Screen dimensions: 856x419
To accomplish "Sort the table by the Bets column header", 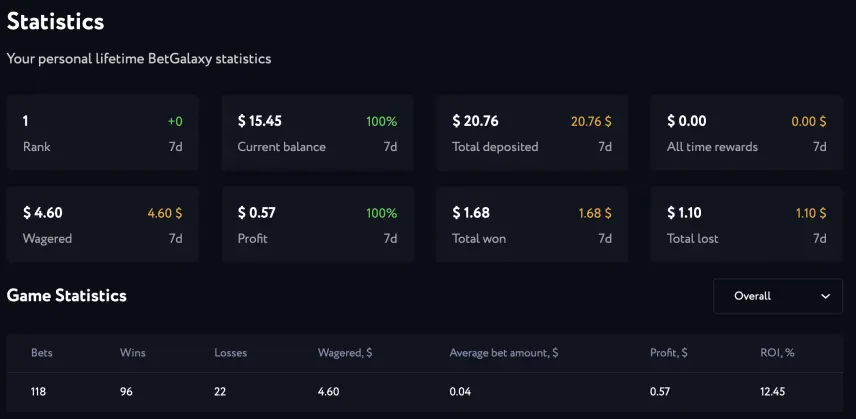I will [41, 353].
